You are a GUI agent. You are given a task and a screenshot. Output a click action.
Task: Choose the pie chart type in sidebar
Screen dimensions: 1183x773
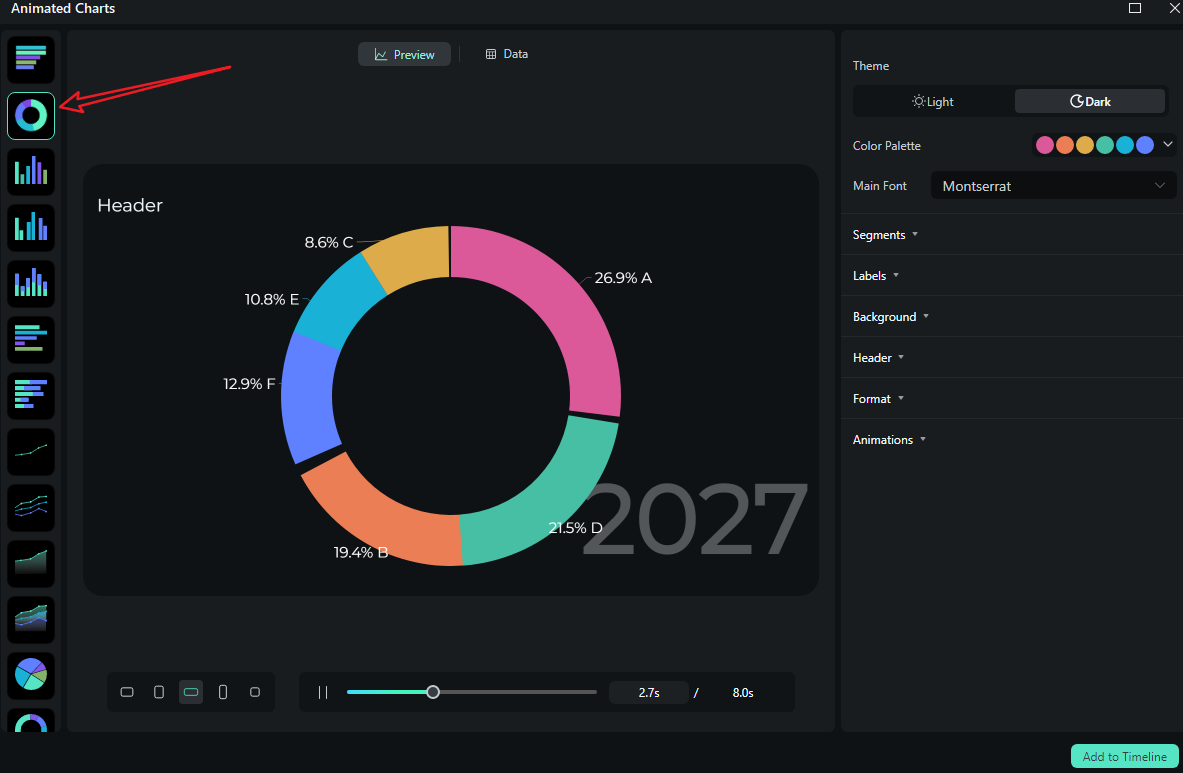tap(30, 676)
